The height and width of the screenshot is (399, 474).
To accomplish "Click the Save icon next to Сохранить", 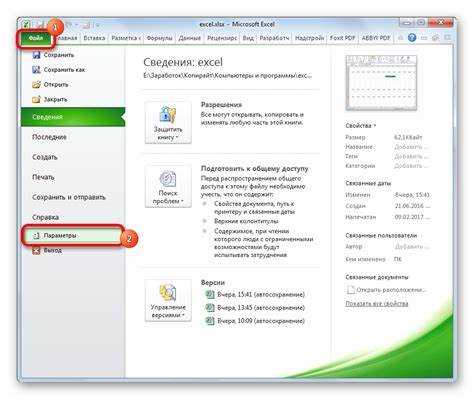I will point(36,55).
